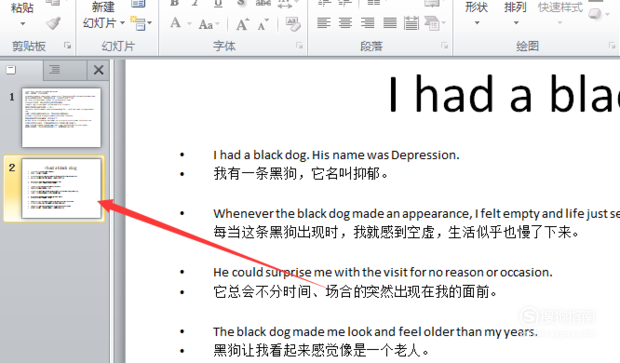Click text 'The black dog made me look and feel older'
The height and width of the screenshot is (363, 620).
coord(333,331)
